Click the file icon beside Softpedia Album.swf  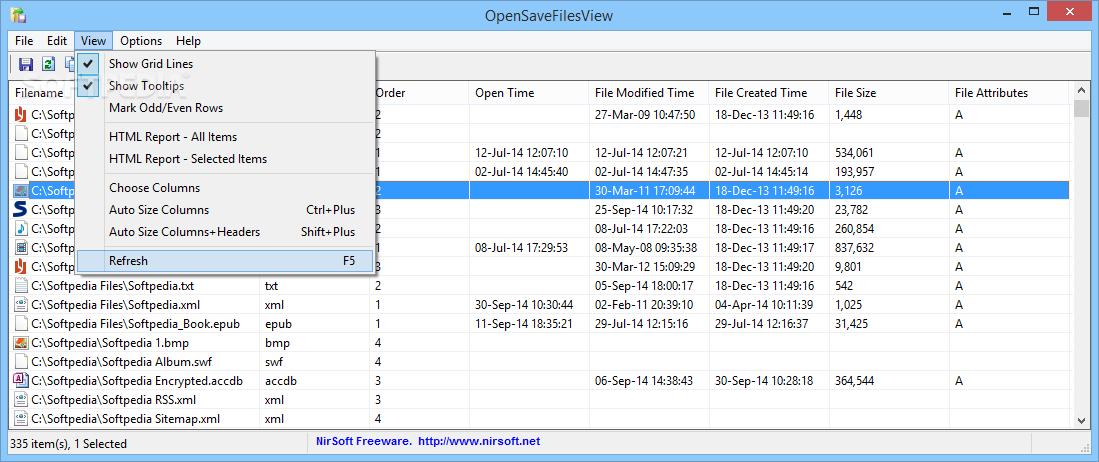[20, 362]
